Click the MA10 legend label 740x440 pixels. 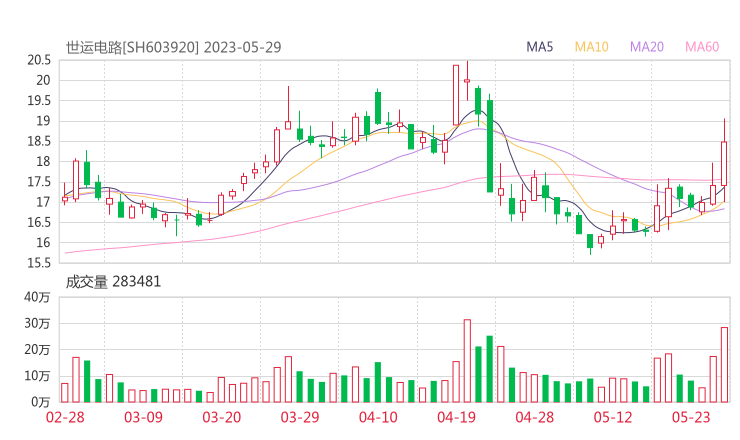591,47
